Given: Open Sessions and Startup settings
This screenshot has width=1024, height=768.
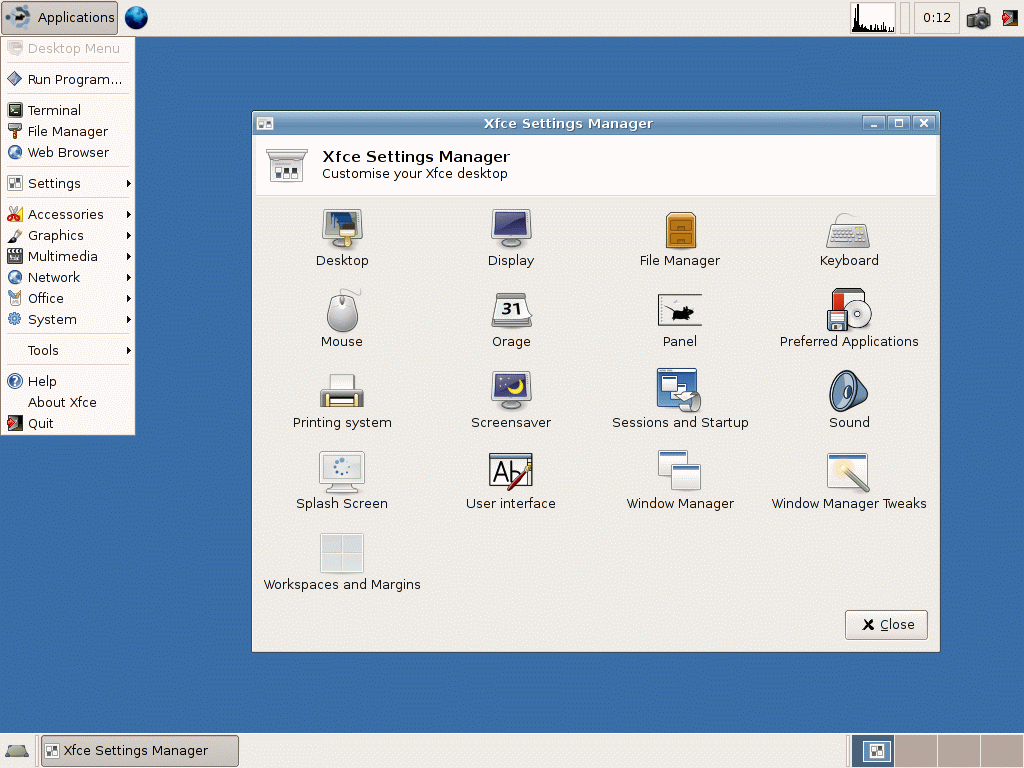Looking at the screenshot, I should click(x=679, y=391).
